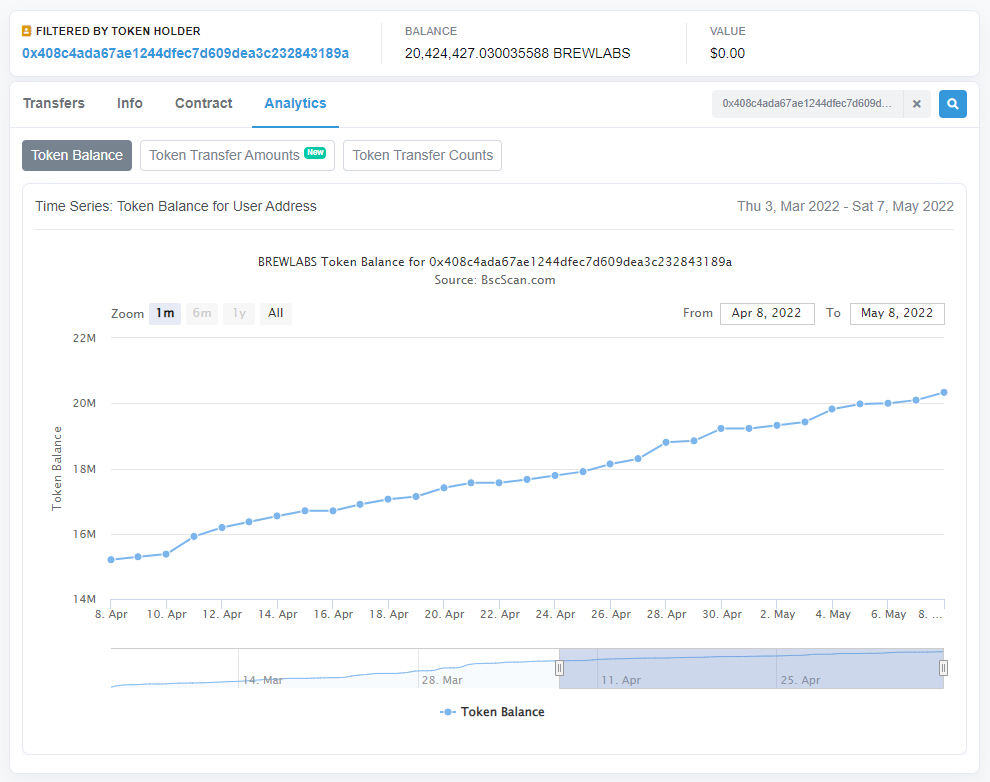990x782 pixels.
Task: Click the To date field May 8, 2022
Action: 897,314
